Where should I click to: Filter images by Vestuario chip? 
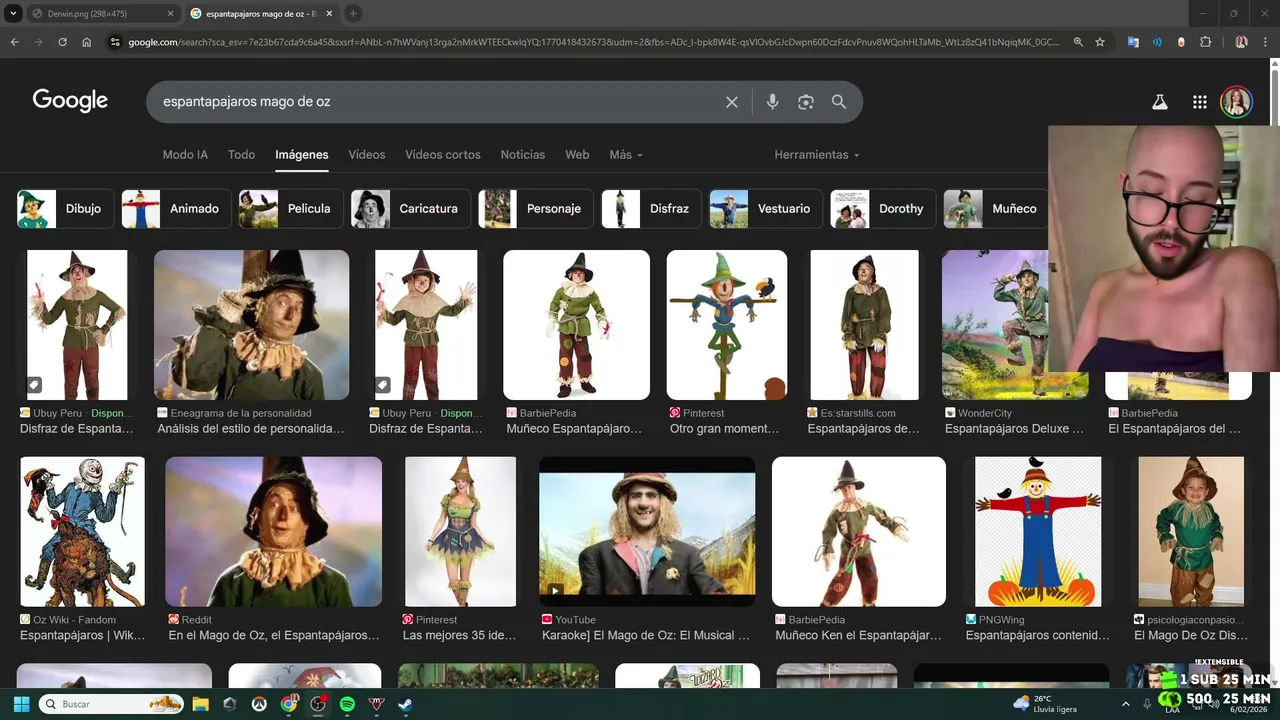pyautogui.click(x=766, y=209)
